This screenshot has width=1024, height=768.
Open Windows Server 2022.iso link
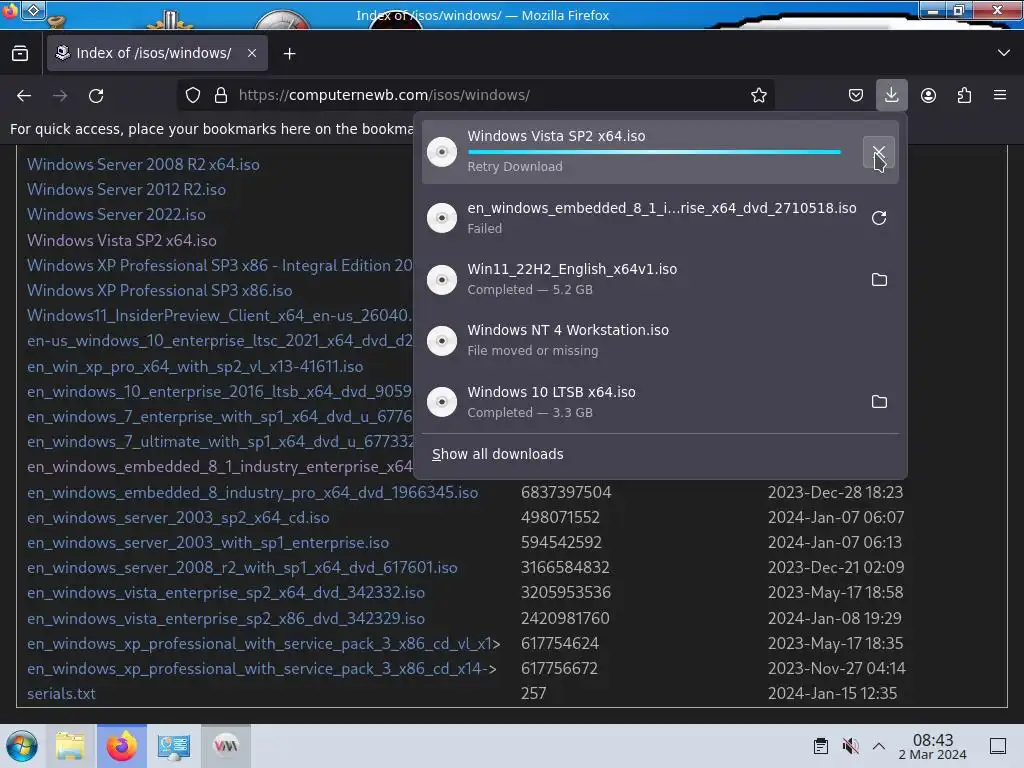(116, 214)
